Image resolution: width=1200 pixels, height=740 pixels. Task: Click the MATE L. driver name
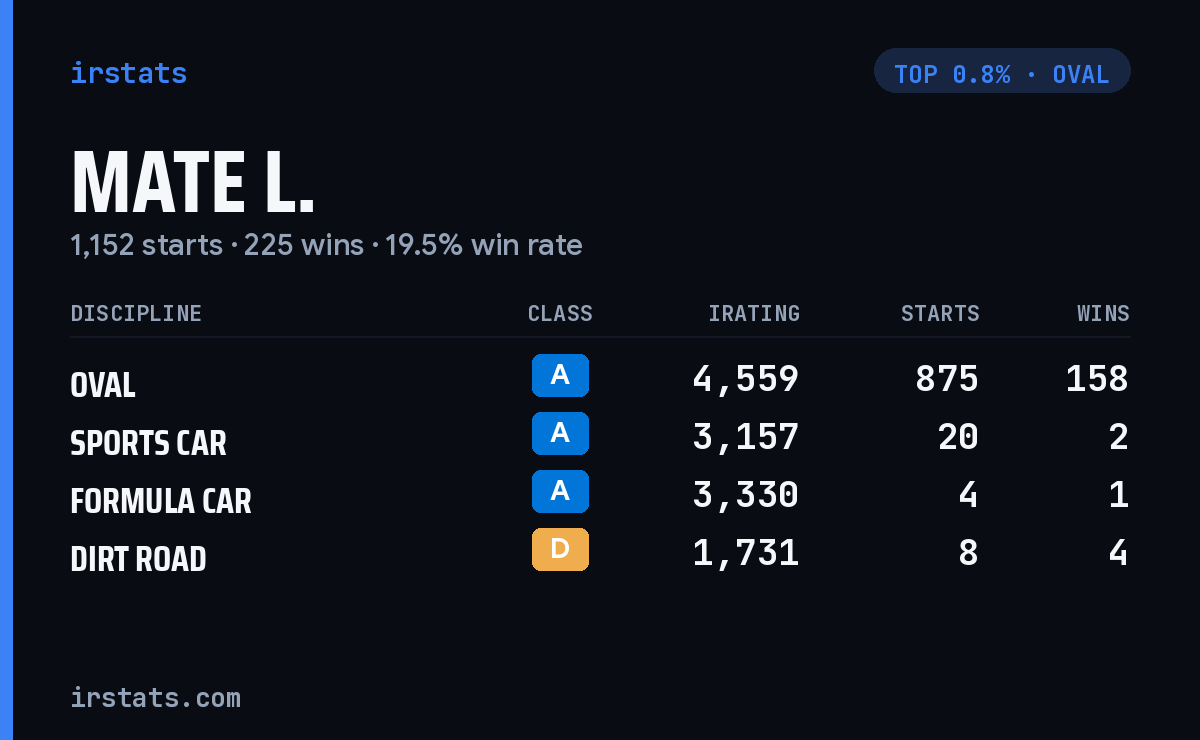click(x=193, y=183)
